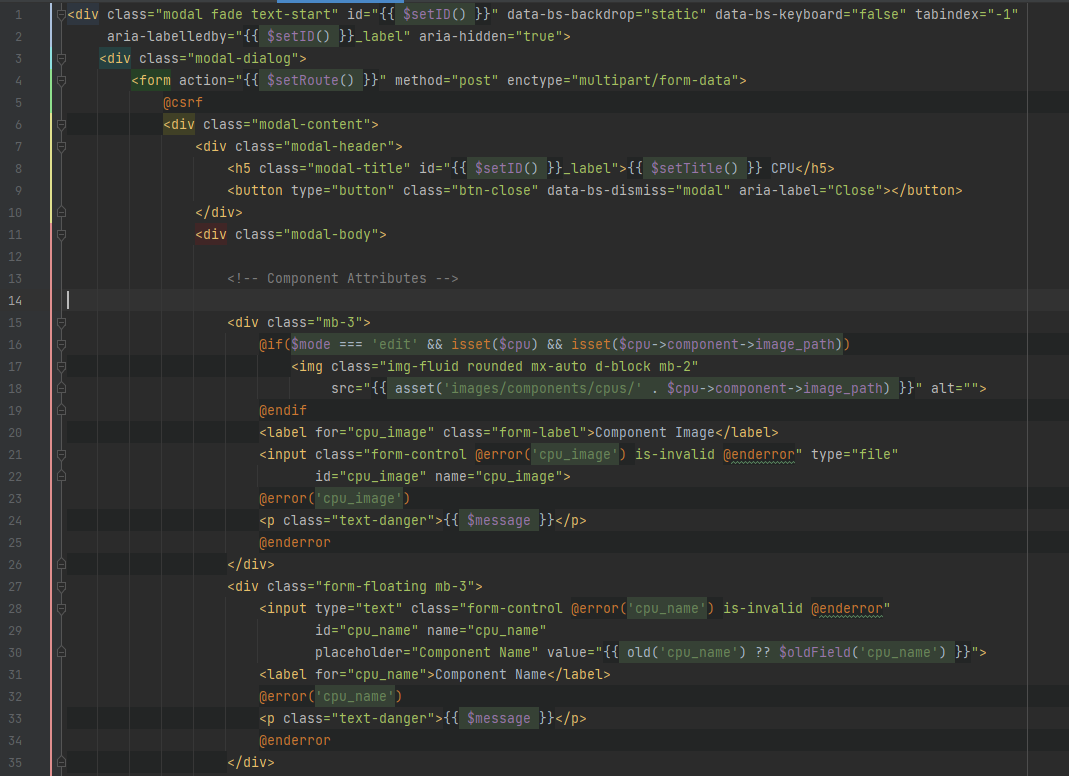Click fold end marker on line 10
This screenshot has height=776, width=1069.
point(61,213)
